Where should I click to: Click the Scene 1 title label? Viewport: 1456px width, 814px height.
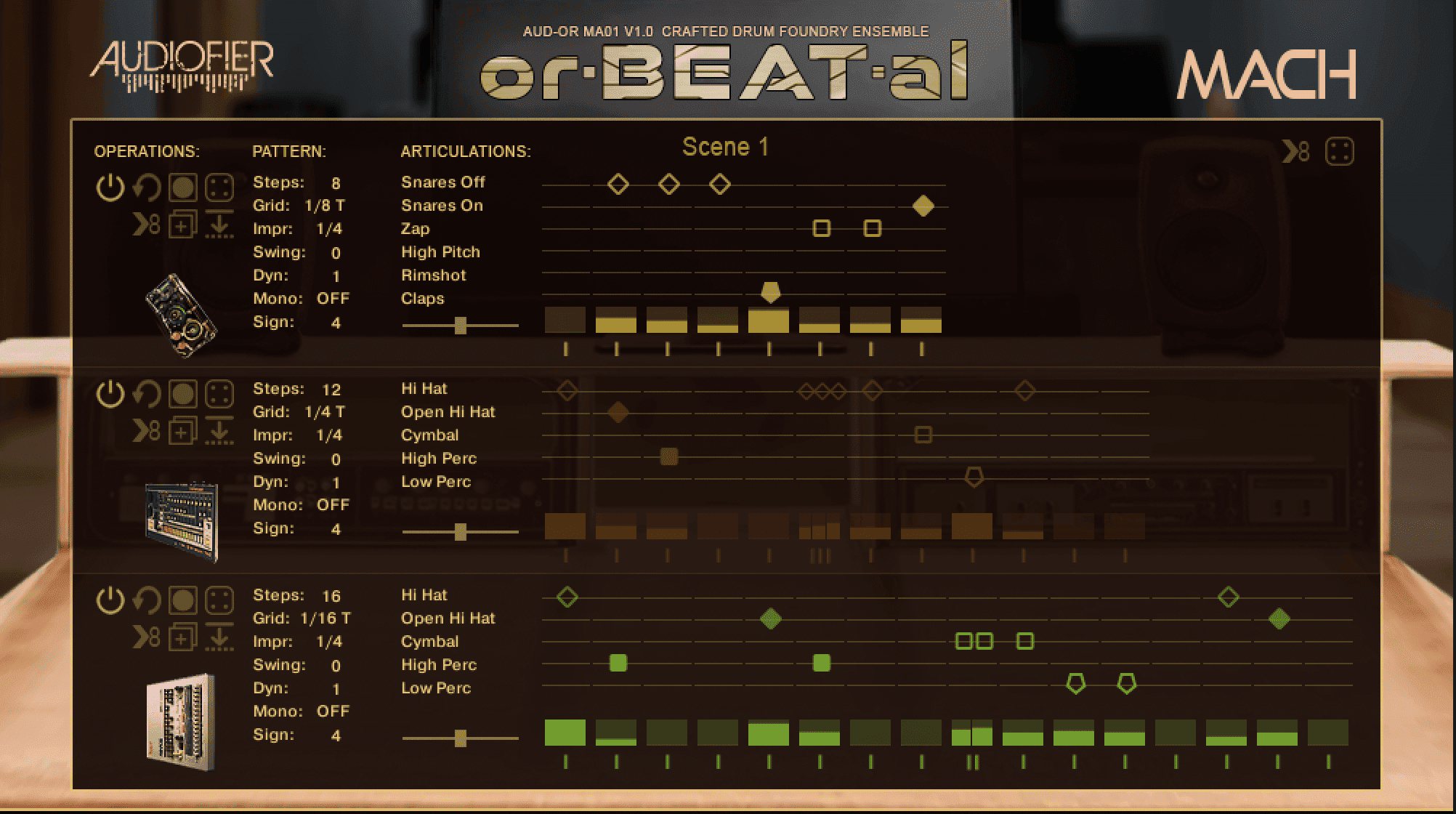[x=724, y=148]
